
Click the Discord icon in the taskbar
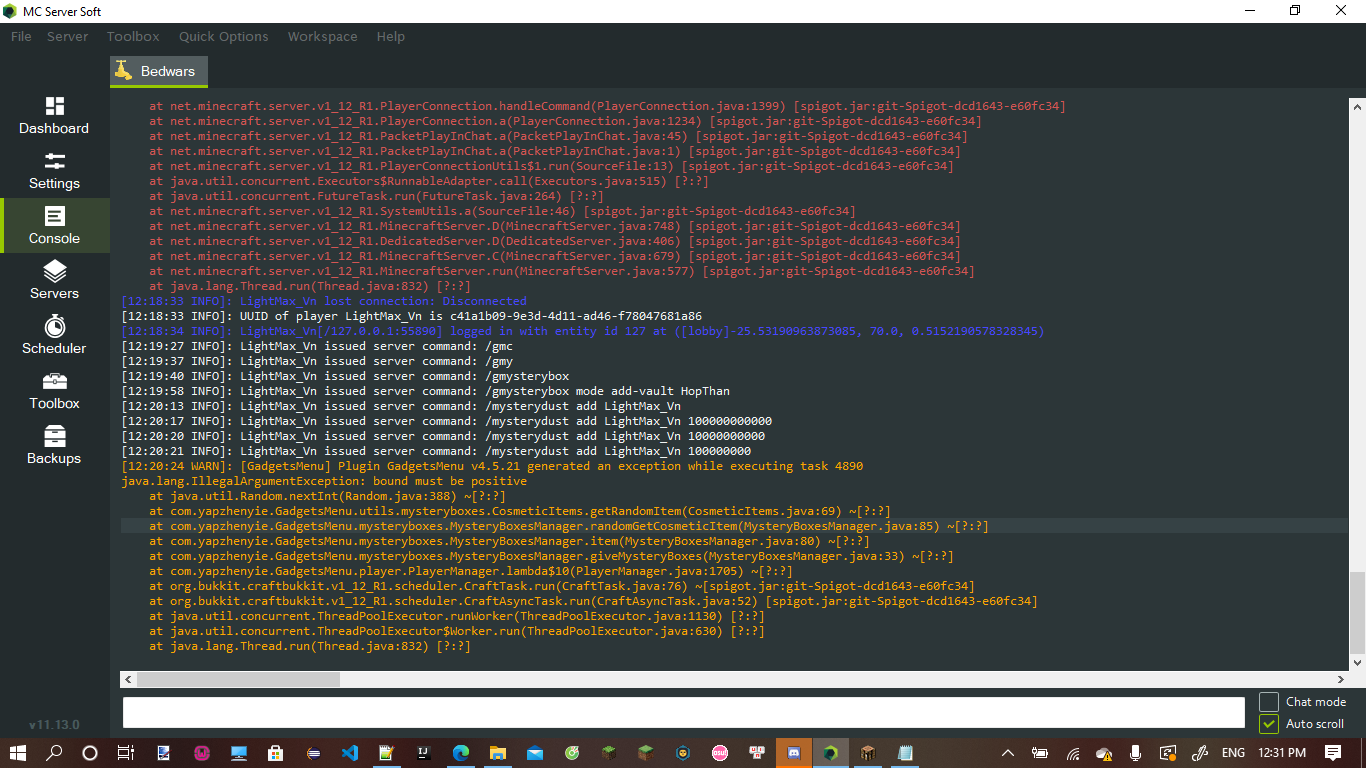795,752
